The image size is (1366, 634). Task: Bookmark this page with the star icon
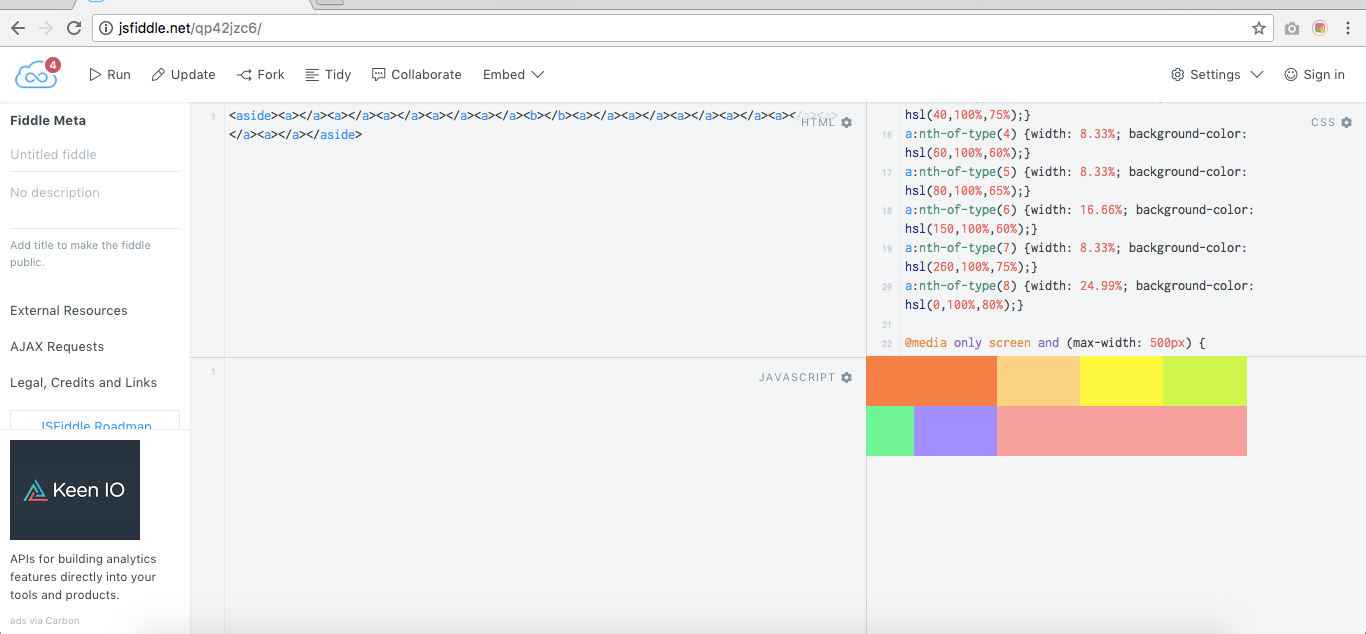(x=1259, y=27)
